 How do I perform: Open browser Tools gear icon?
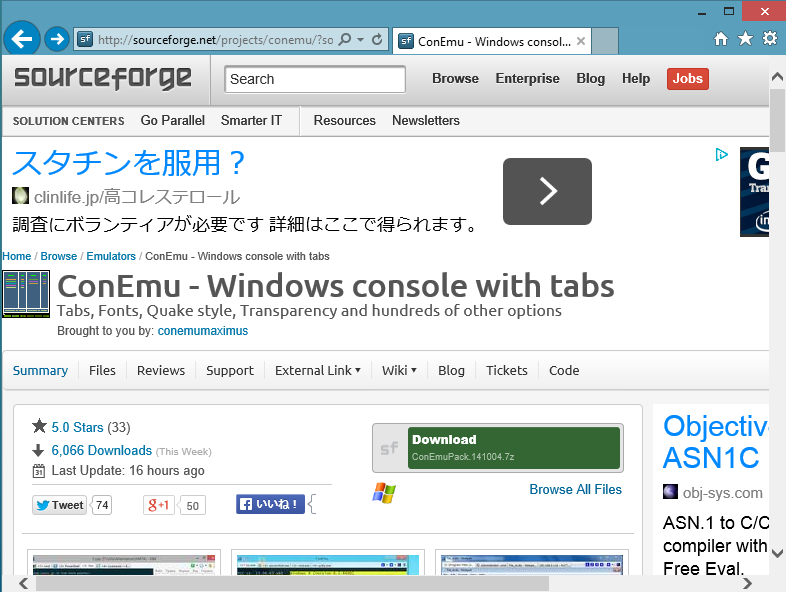coord(770,39)
